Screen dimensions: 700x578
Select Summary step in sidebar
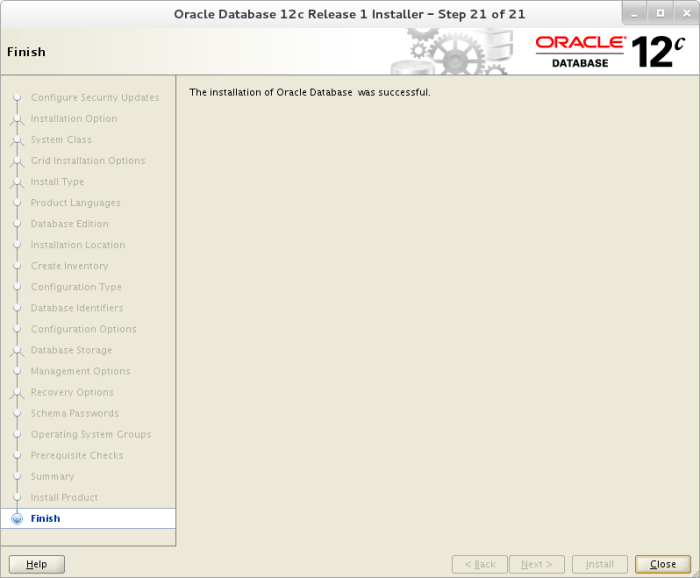(52, 476)
